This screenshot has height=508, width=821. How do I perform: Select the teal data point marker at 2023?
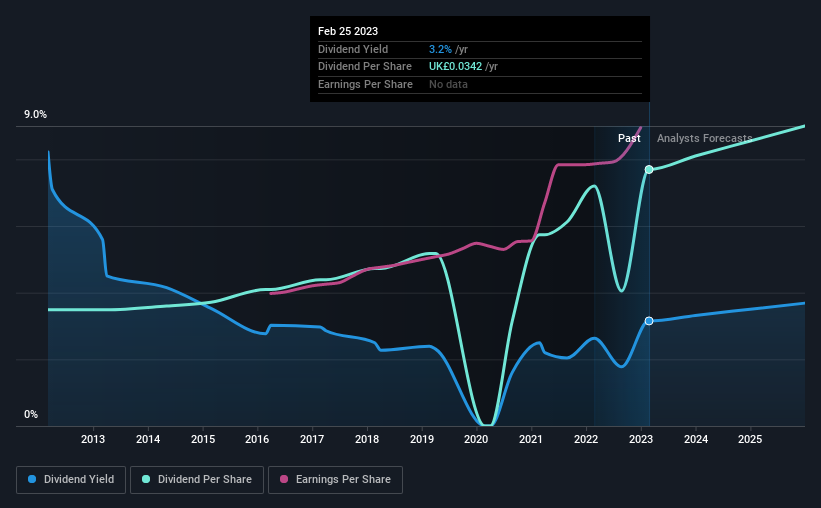coord(649,170)
